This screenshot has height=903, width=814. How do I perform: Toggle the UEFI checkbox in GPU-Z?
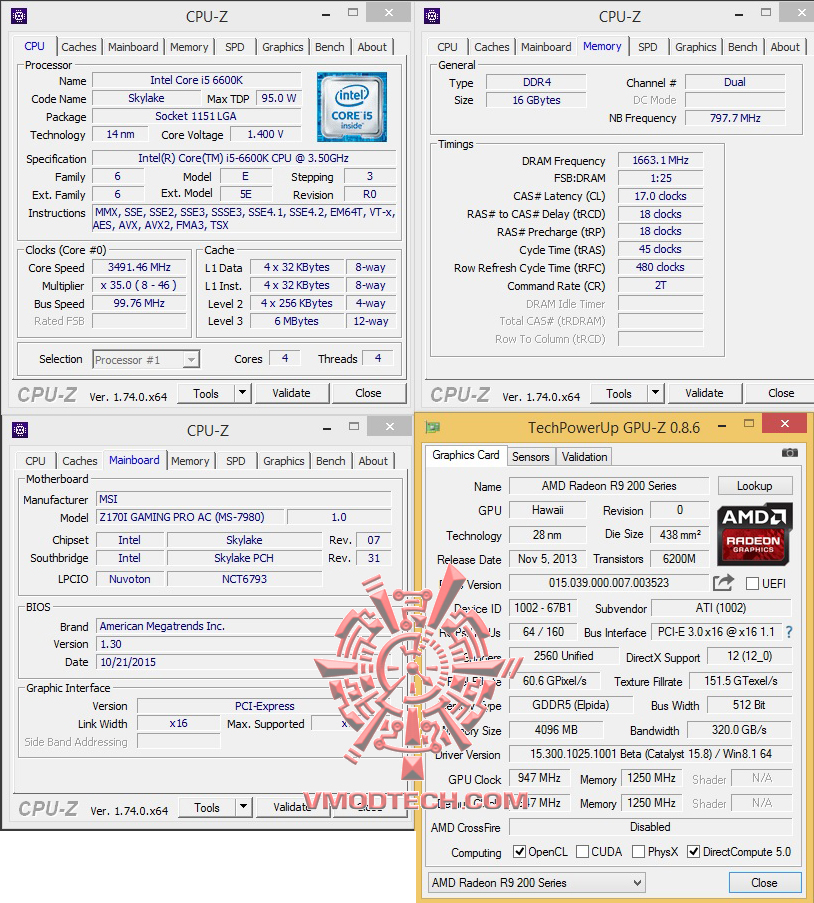(x=752, y=583)
